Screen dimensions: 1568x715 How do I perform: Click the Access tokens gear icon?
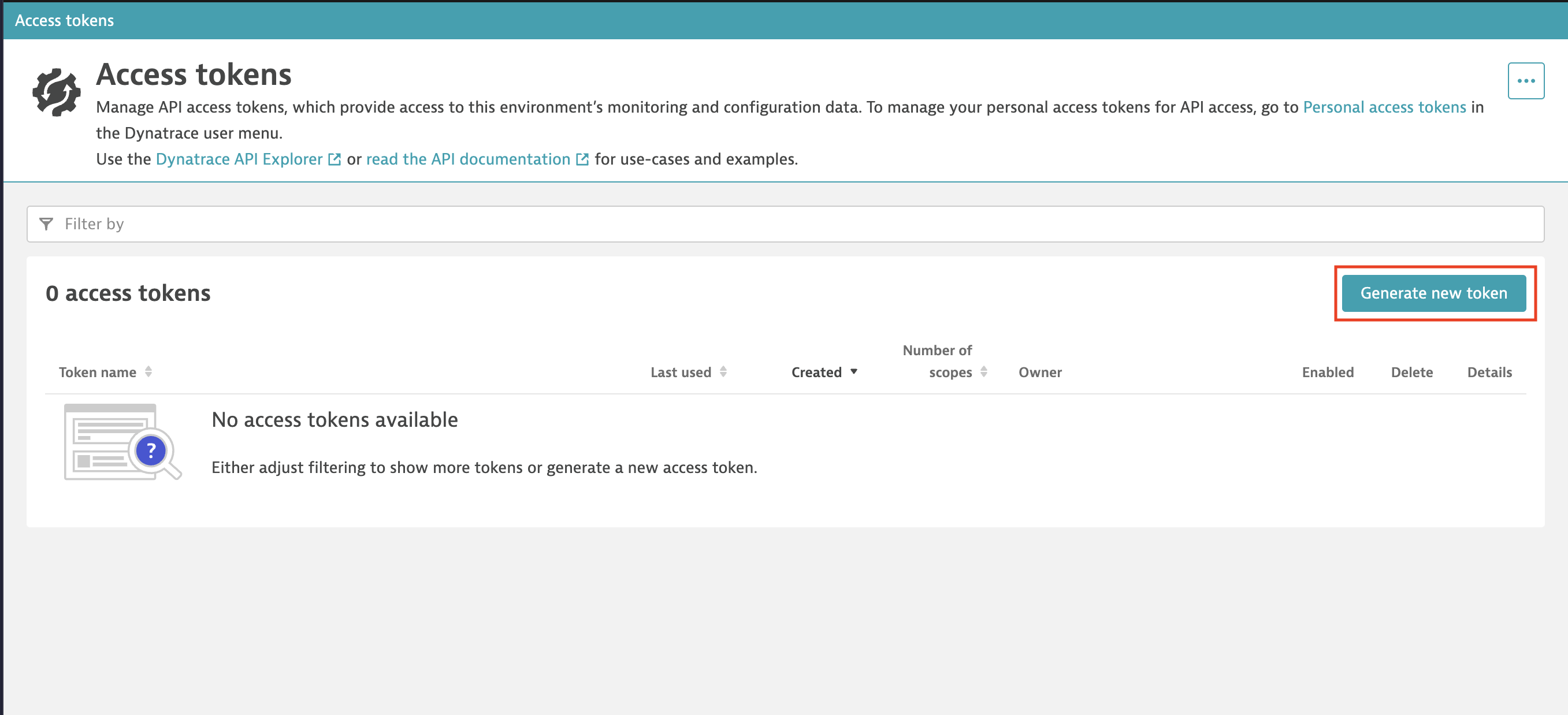click(56, 92)
